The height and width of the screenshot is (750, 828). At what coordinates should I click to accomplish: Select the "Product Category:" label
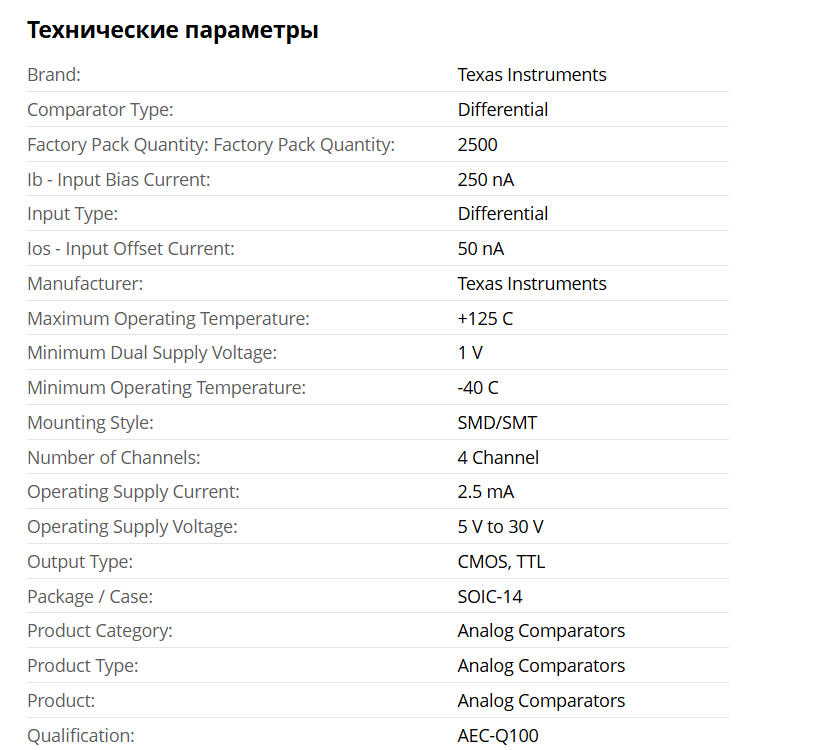[x=100, y=631]
